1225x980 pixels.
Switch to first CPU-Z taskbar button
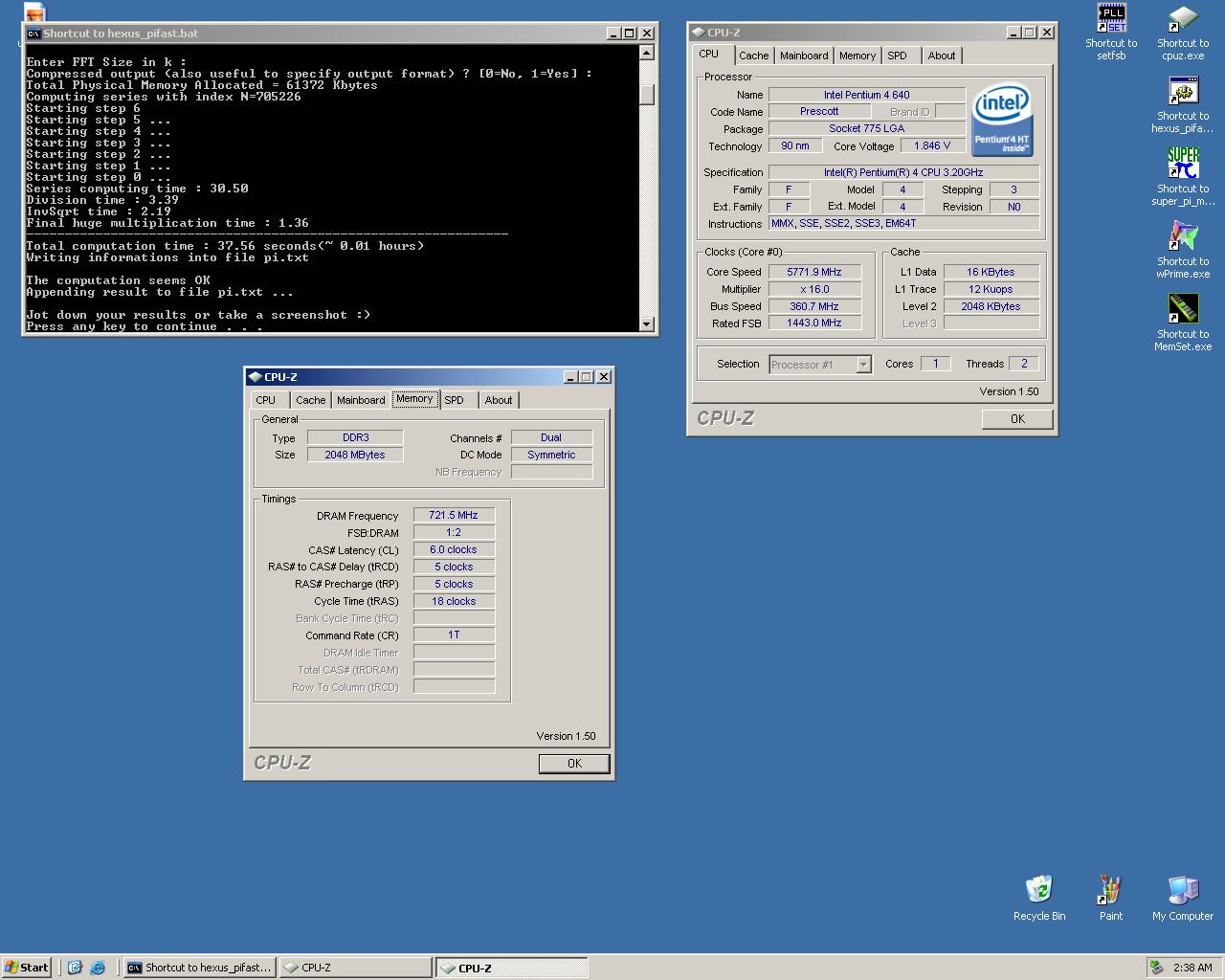[x=355, y=968]
